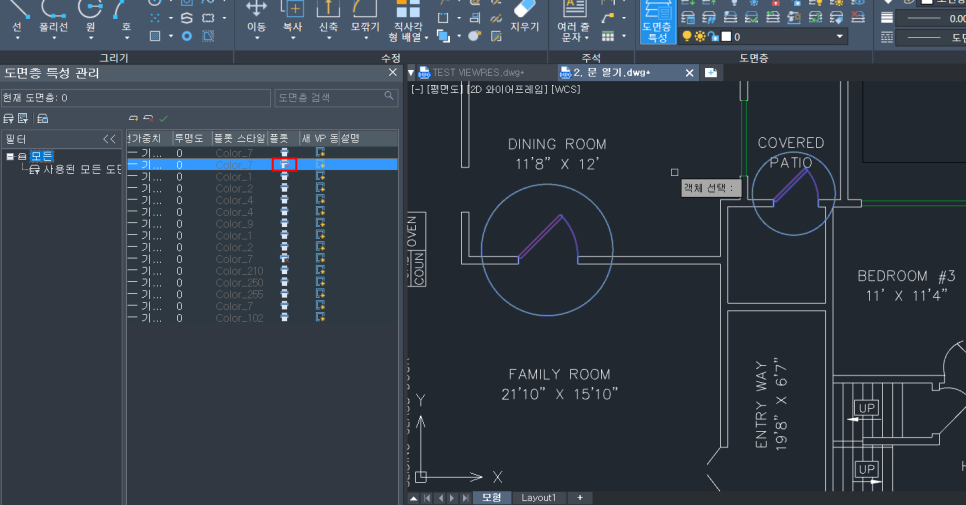
Task: Select the Line (선) draw tool
Action: pos(17,17)
